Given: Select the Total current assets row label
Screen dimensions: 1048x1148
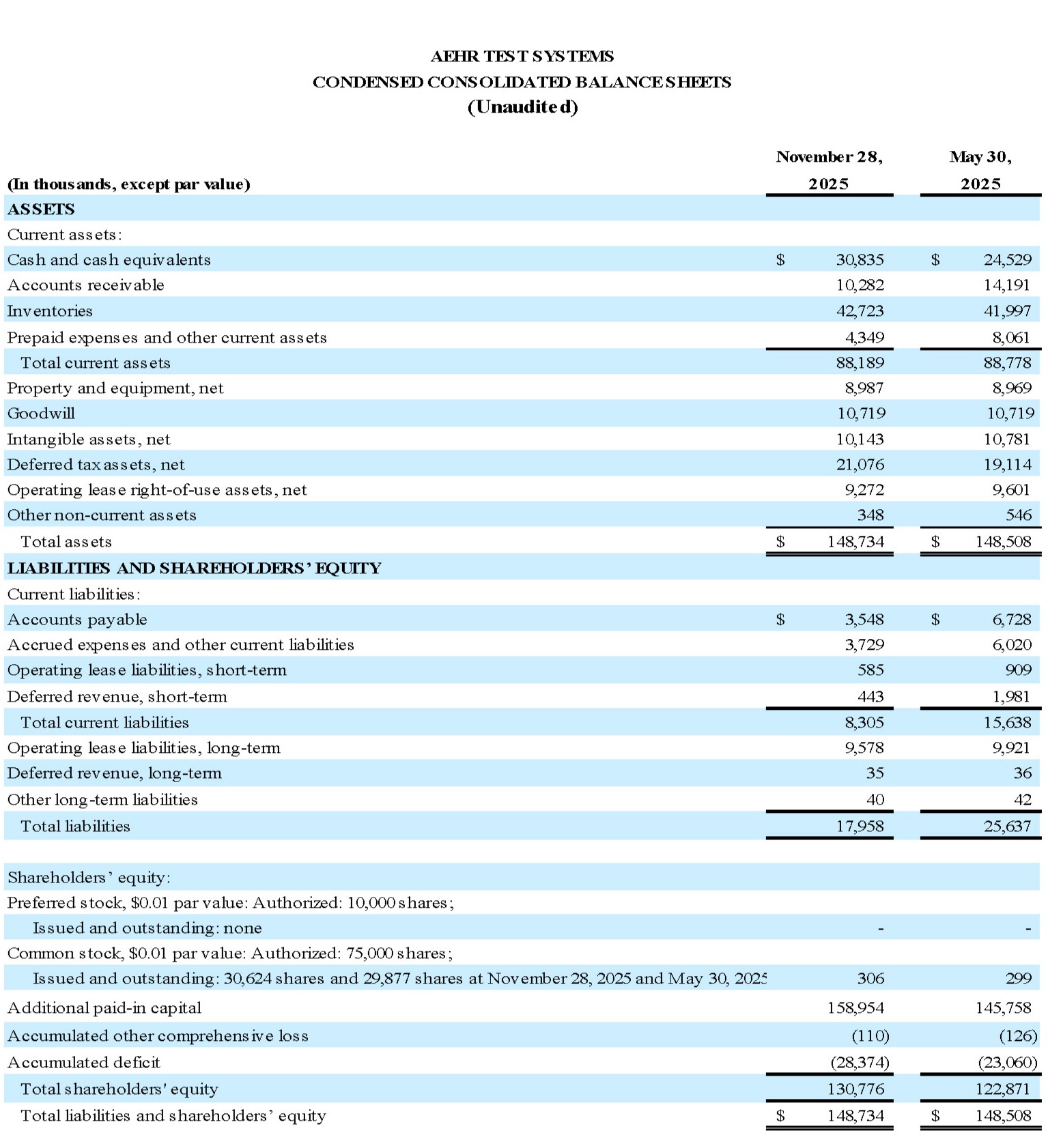Looking at the screenshot, I should pos(96,362).
